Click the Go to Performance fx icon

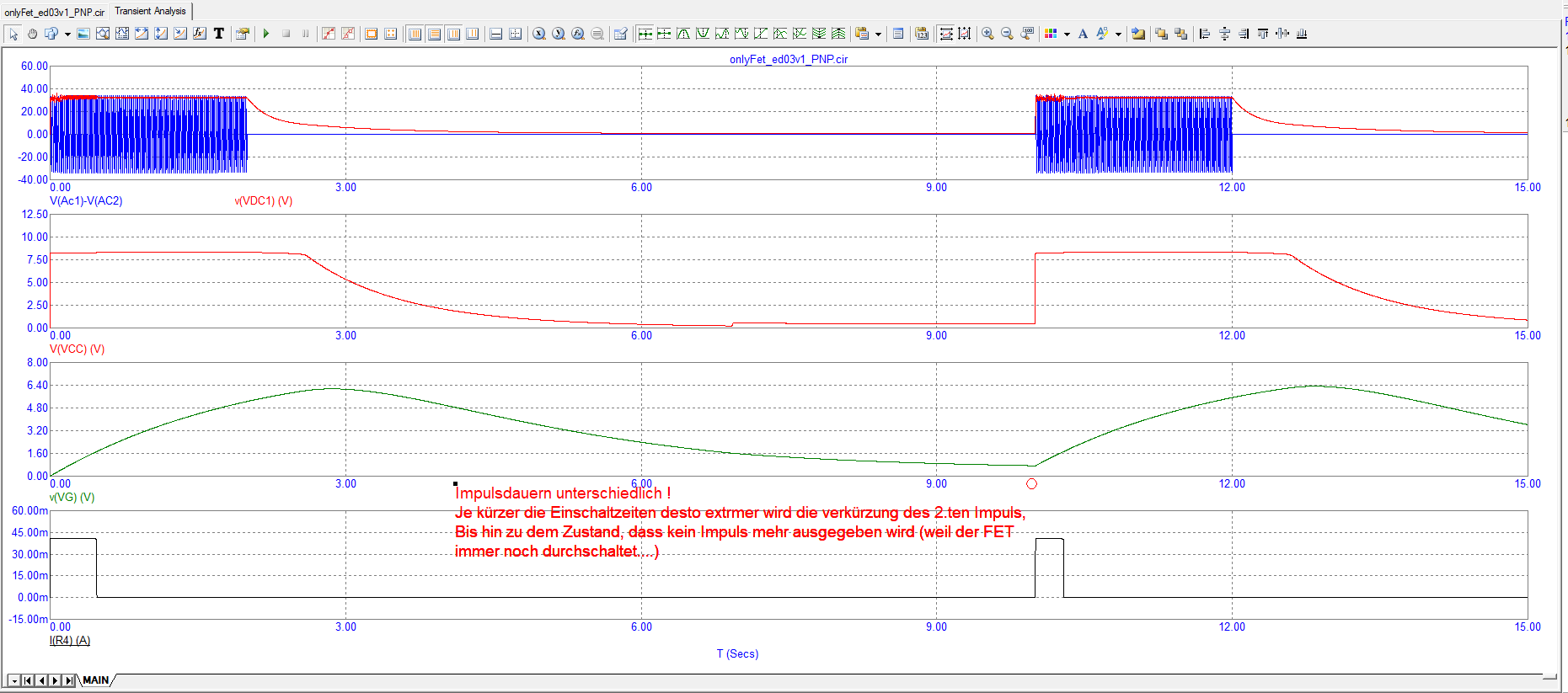coord(578,34)
